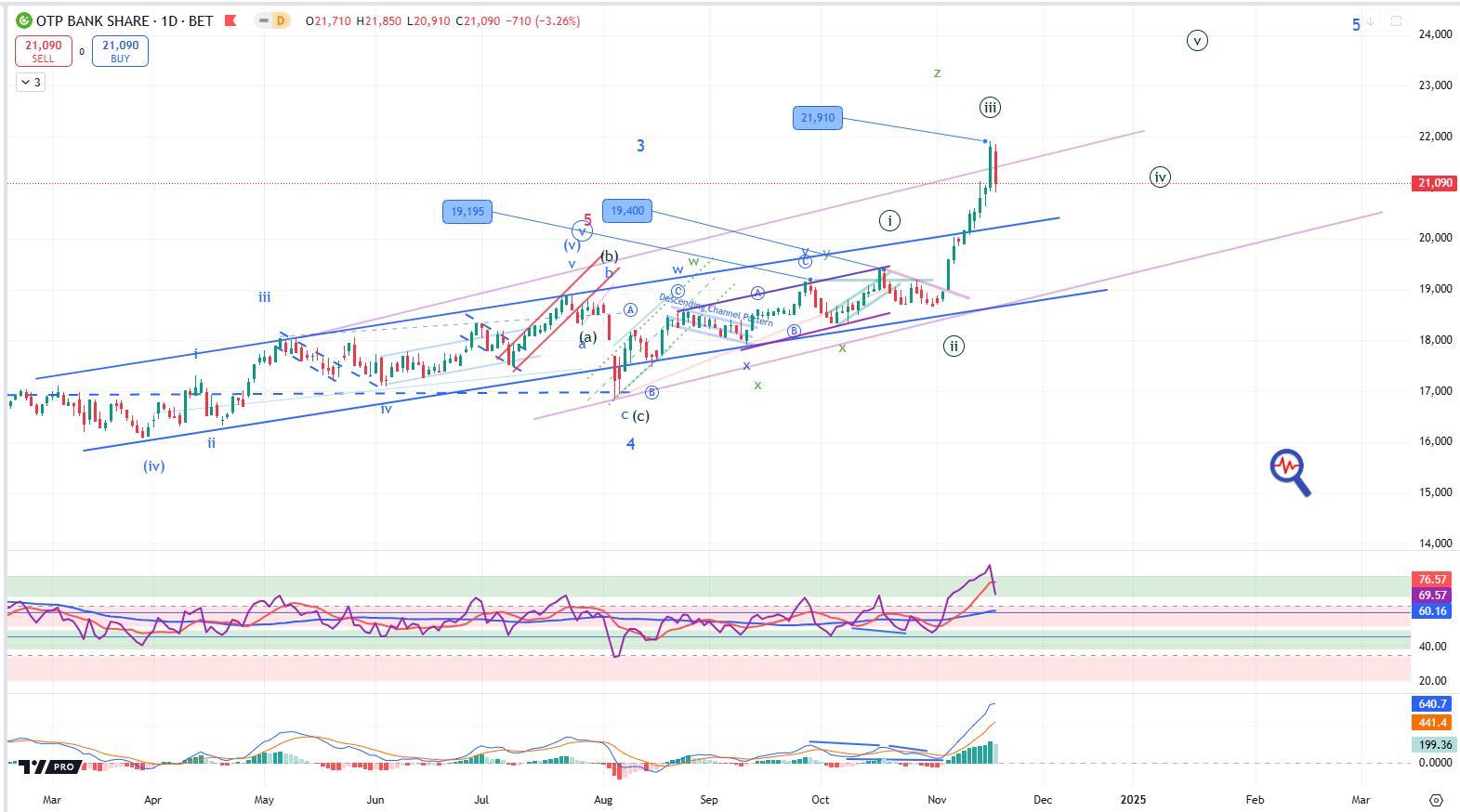Click the blue 640.7 MACD value tag
Screen dimensions: 1460x812
1433,704
